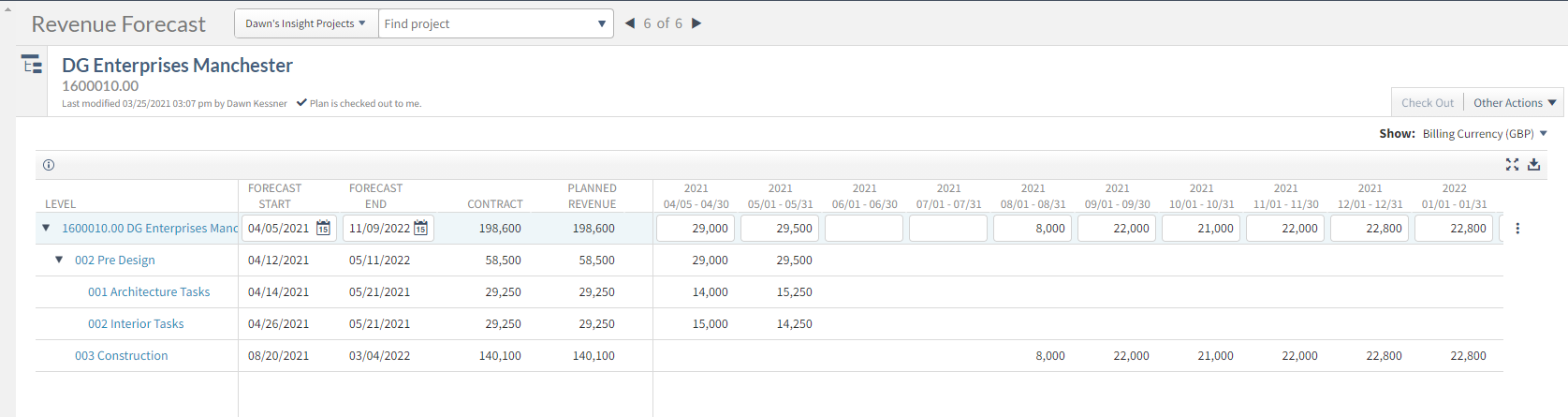Select 15,250 May value for Architecture Tasks
This screenshot has height=417, width=1568.
click(x=795, y=292)
